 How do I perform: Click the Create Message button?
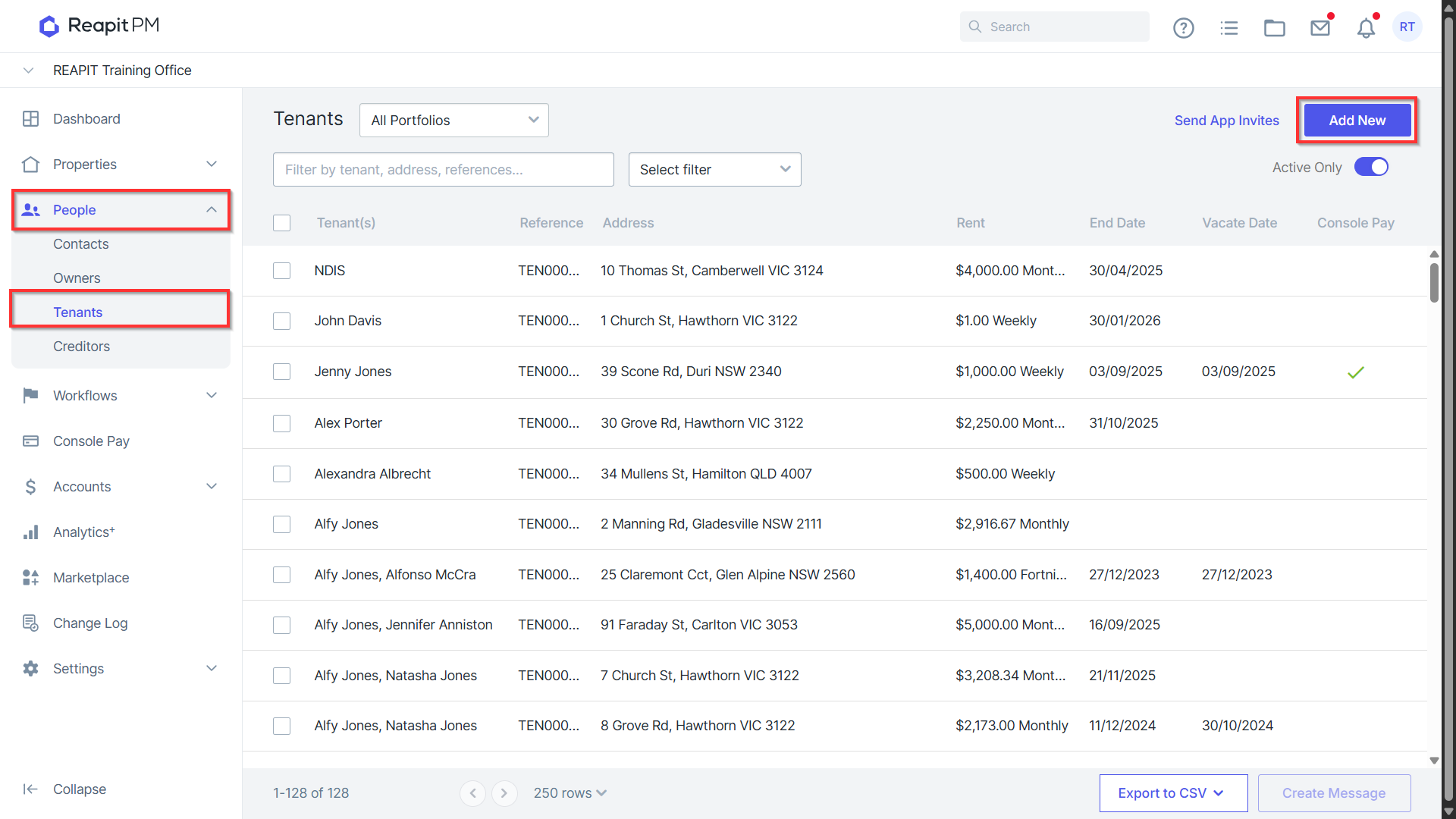(x=1334, y=792)
